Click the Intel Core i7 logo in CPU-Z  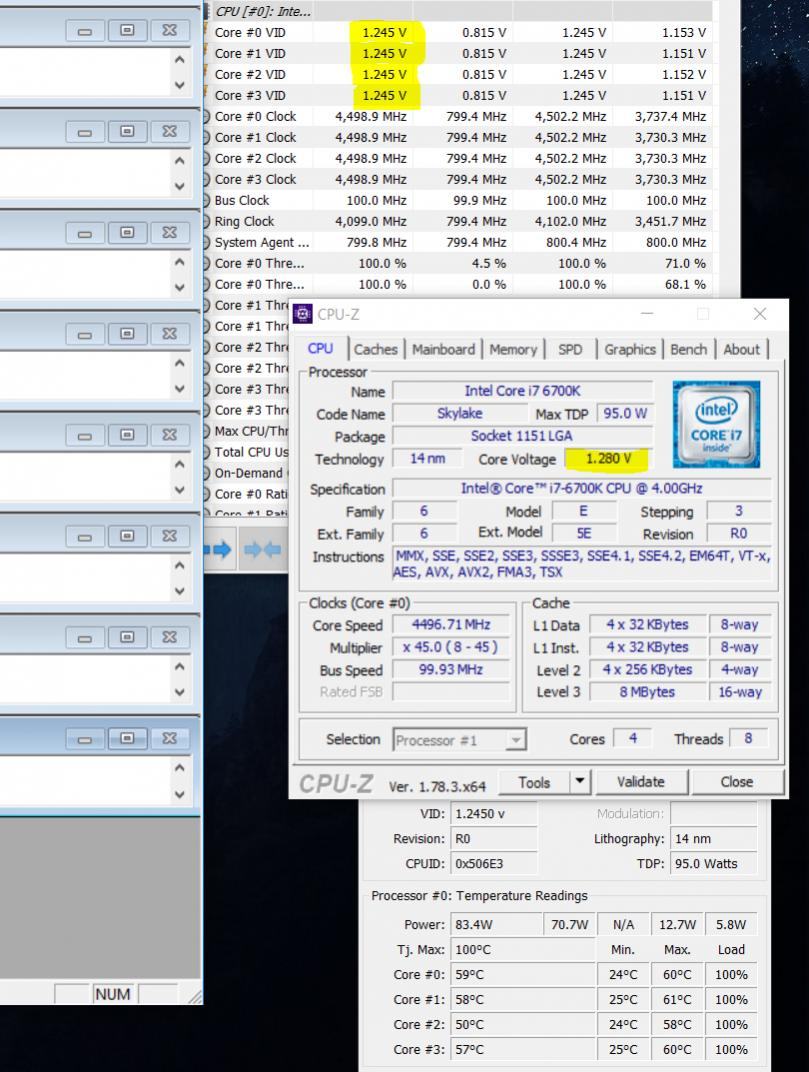716,424
